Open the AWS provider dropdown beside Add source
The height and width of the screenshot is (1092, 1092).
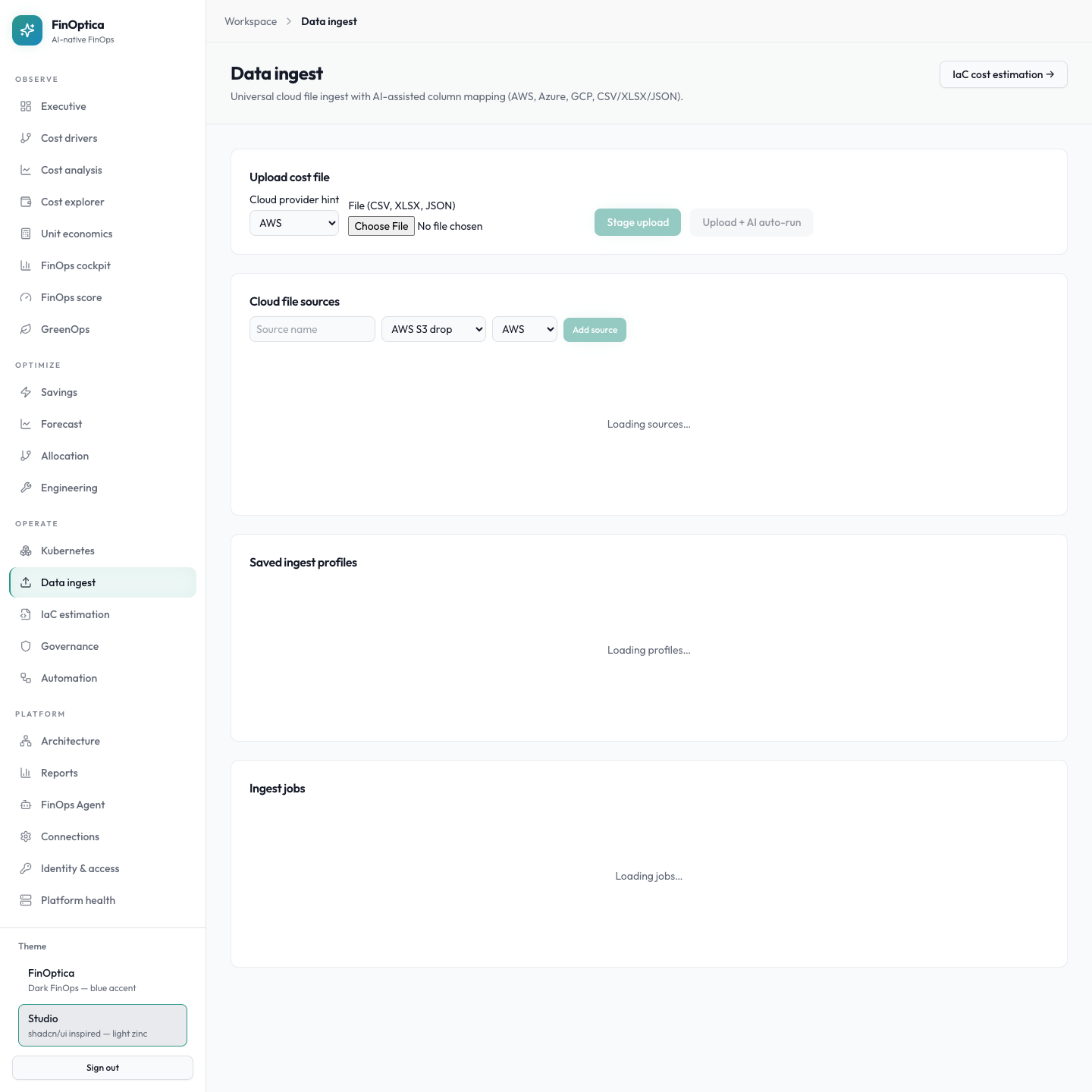[525, 329]
